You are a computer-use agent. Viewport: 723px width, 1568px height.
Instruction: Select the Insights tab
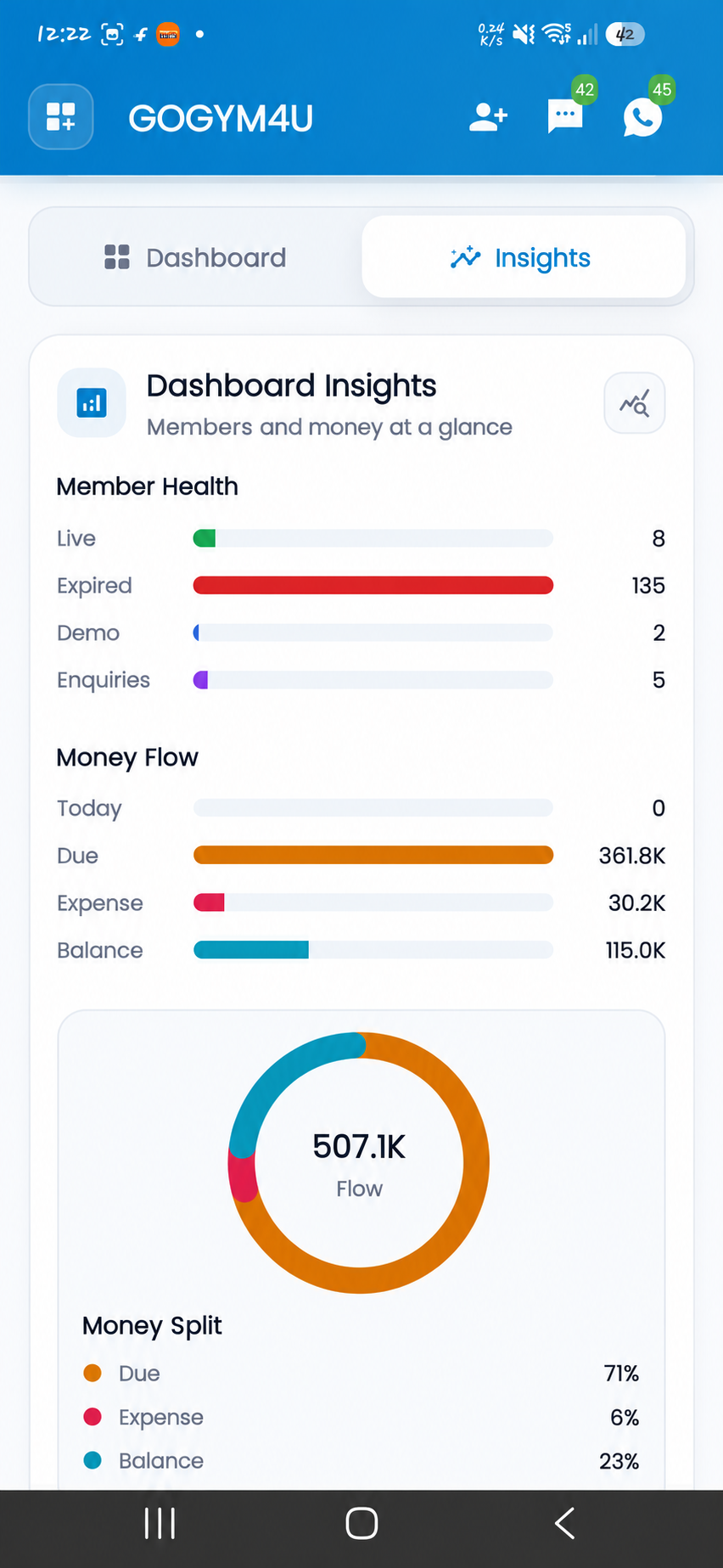524,257
